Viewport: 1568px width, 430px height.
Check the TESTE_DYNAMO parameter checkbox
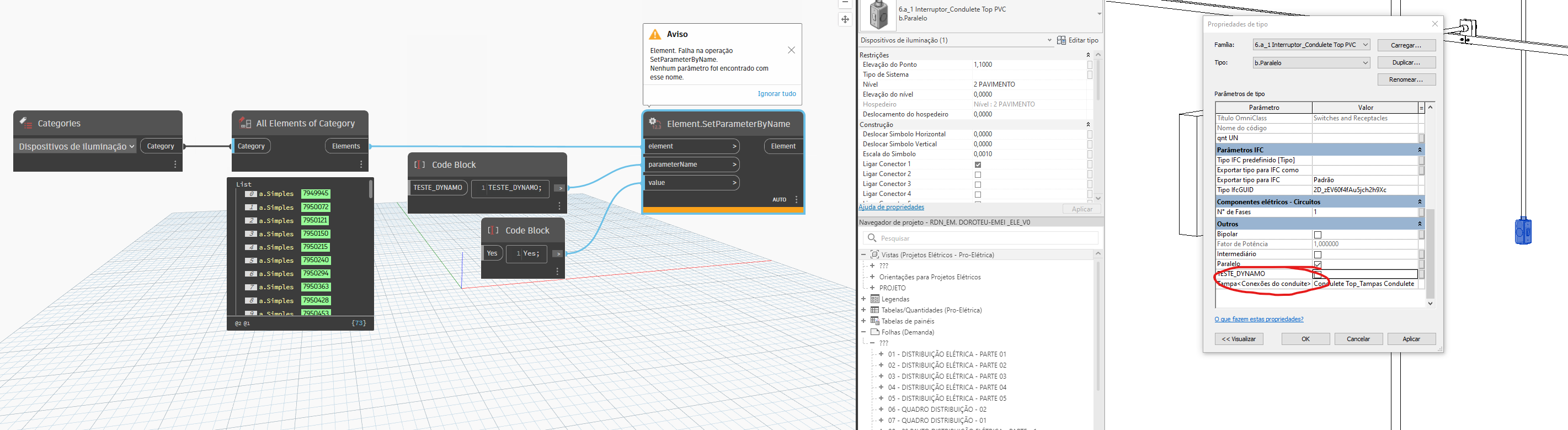pyautogui.click(x=1318, y=274)
